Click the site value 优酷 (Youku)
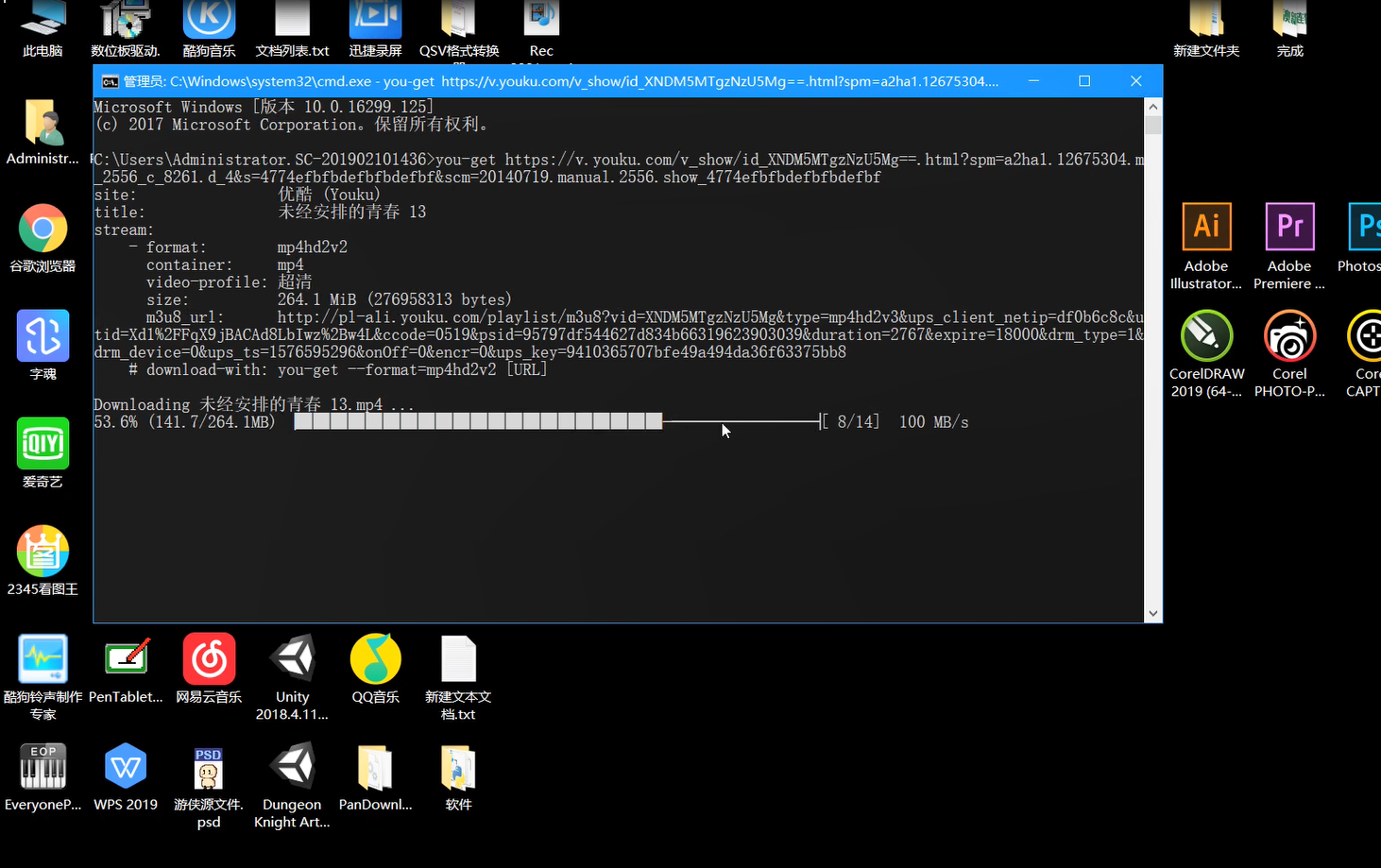The image size is (1381, 868). click(329, 194)
